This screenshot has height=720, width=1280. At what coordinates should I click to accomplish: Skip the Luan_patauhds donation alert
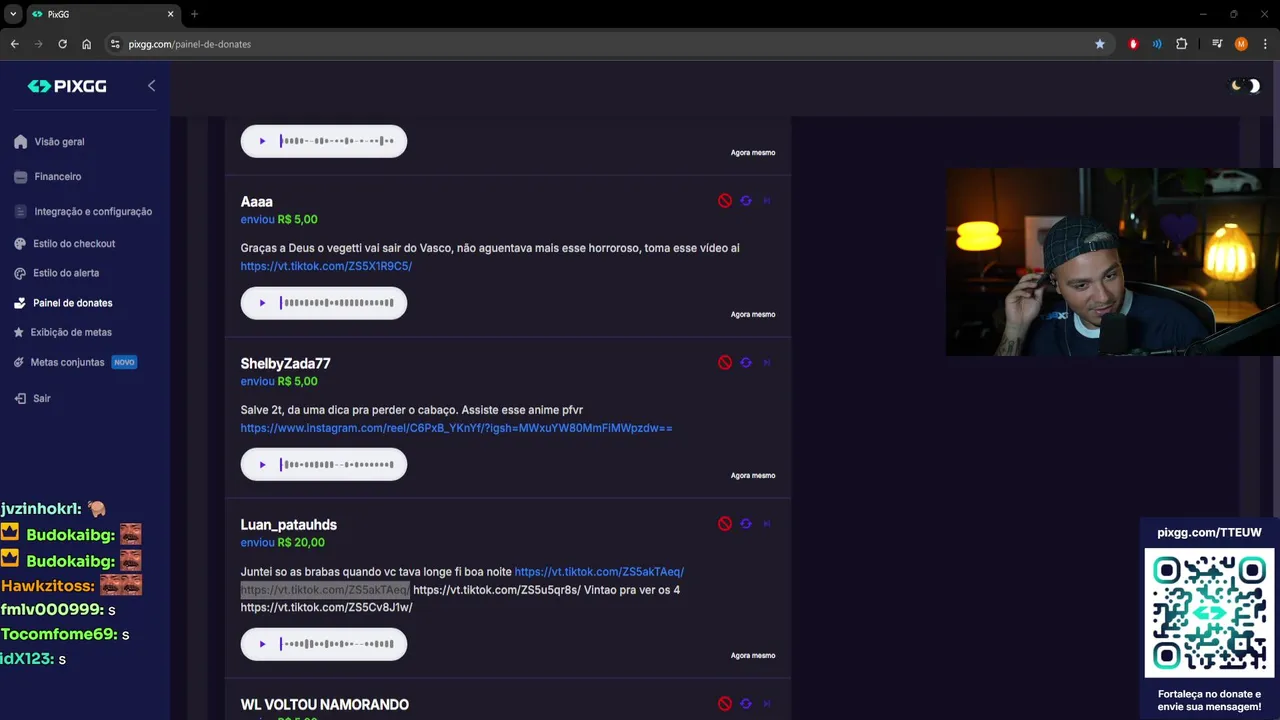click(x=768, y=524)
